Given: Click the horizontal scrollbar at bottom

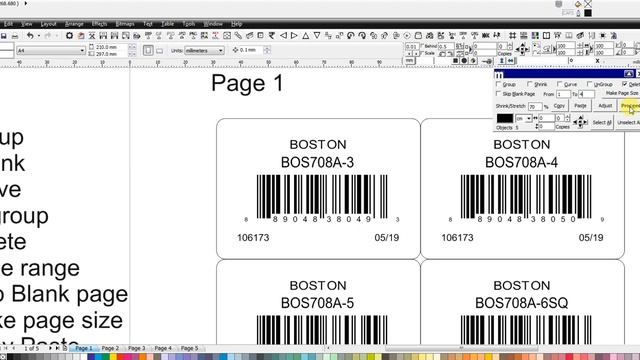Looking at the screenshot, I should click(x=461, y=348).
